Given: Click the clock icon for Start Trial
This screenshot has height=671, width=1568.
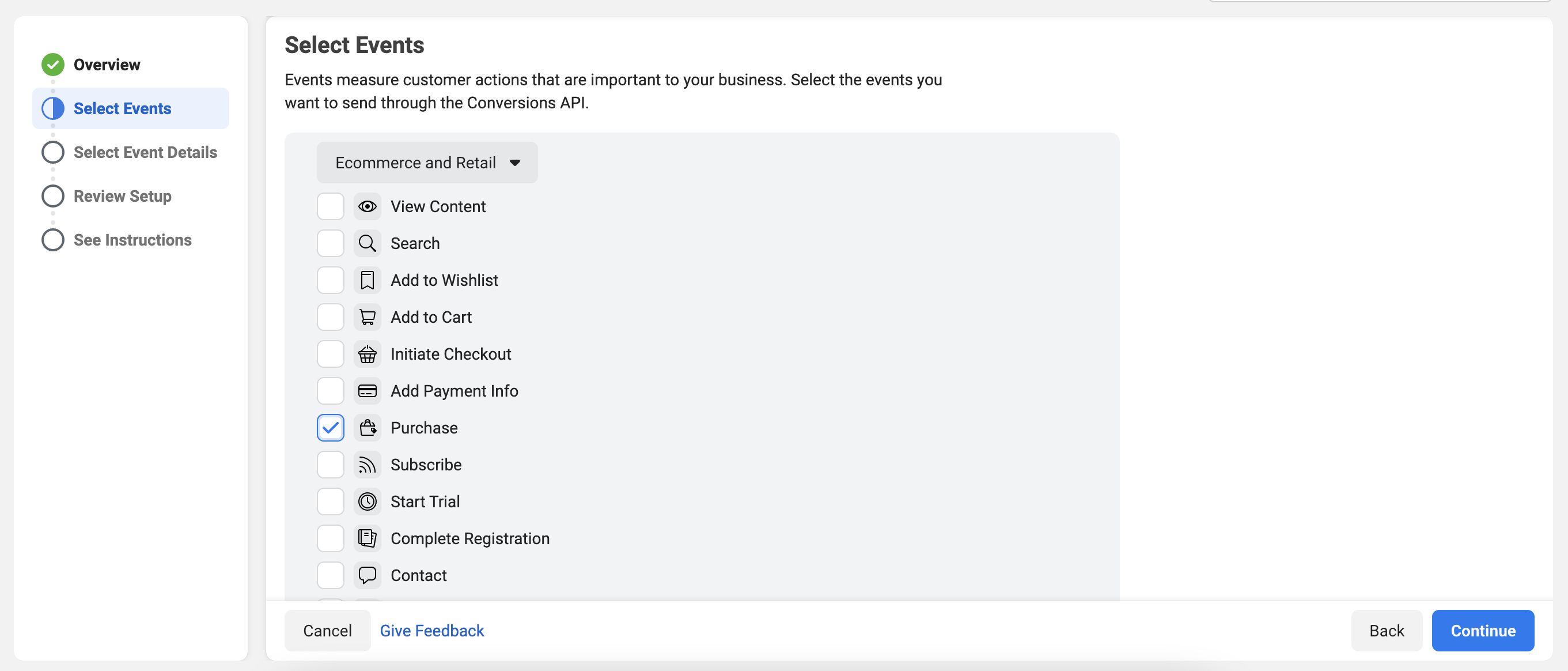Looking at the screenshot, I should pyautogui.click(x=367, y=502).
